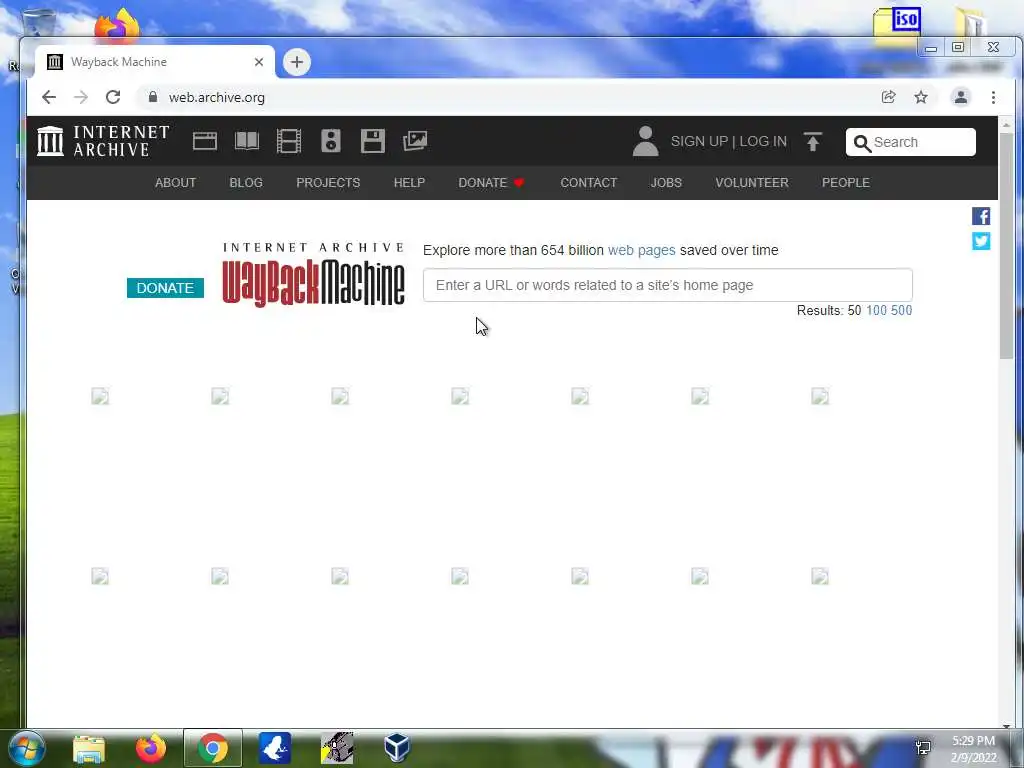Open the HELP menu item
1024x768 pixels.
tap(409, 183)
